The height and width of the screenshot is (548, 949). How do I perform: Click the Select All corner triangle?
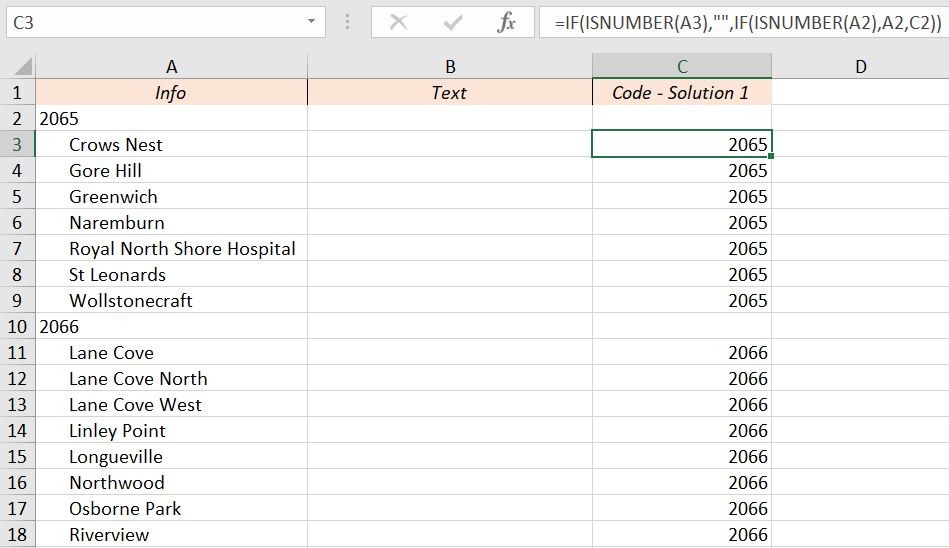pos(22,66)
